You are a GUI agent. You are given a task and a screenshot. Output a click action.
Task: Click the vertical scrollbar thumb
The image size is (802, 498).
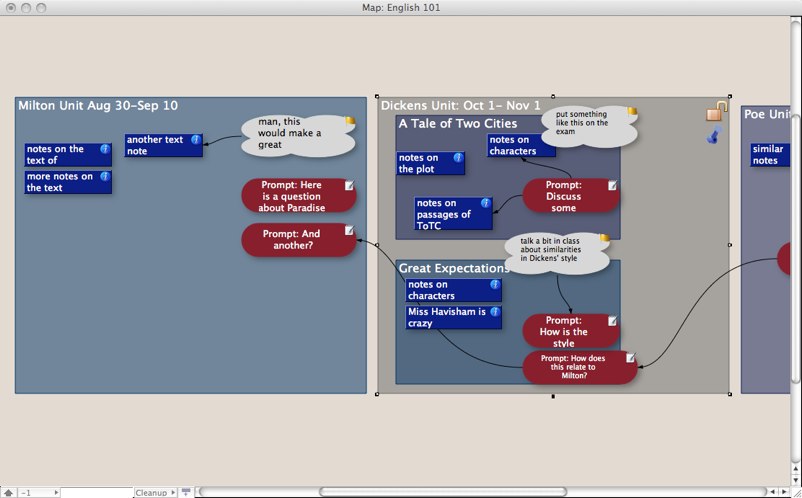click(795, 248)
